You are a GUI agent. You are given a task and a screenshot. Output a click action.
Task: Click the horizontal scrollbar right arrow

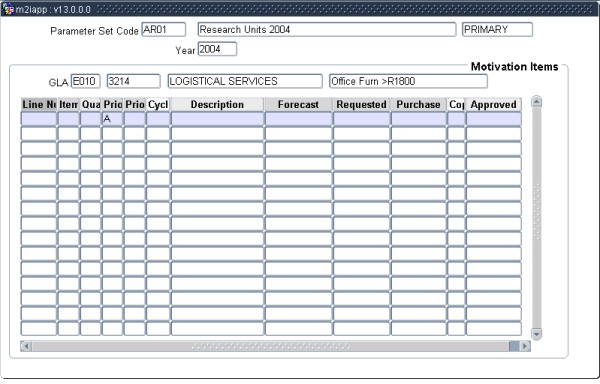pyautogui.click(x=525, y=346)
